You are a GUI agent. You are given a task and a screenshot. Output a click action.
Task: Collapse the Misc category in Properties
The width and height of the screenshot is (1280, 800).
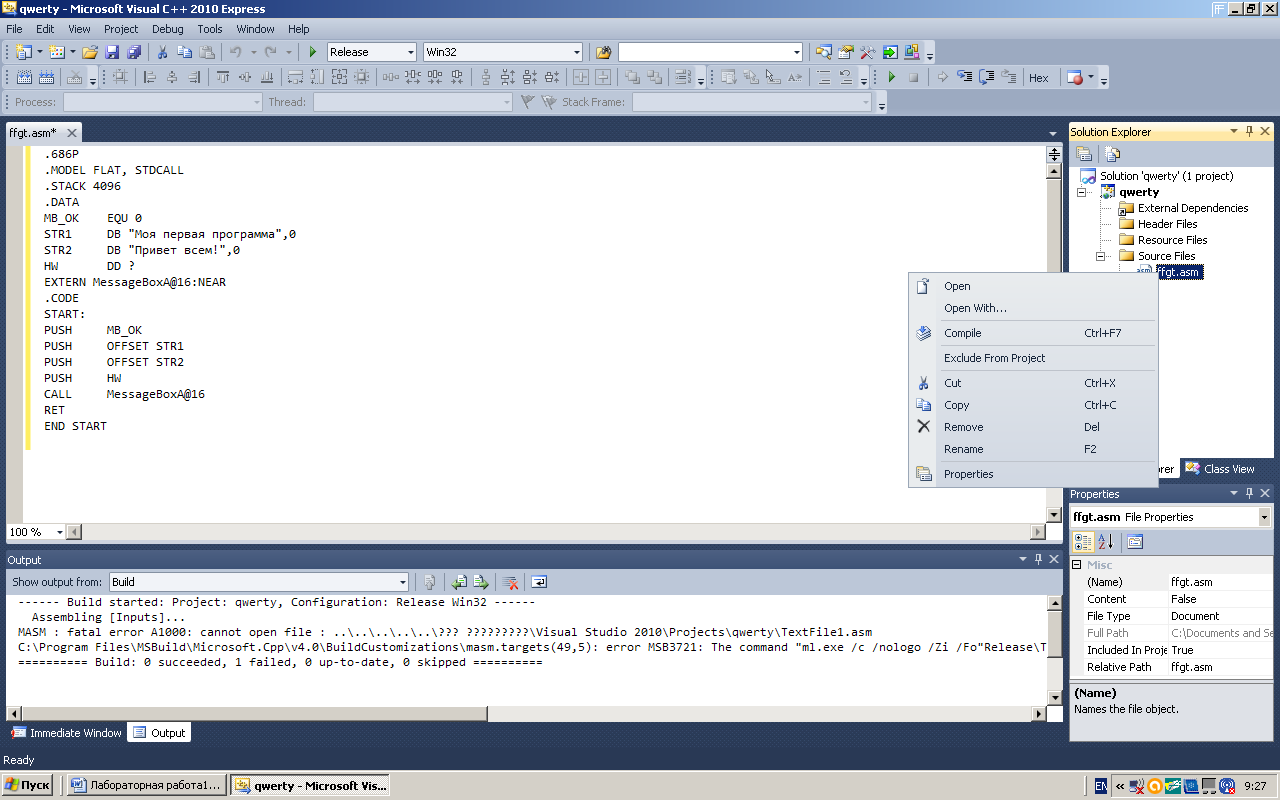tap(1076, 565)
